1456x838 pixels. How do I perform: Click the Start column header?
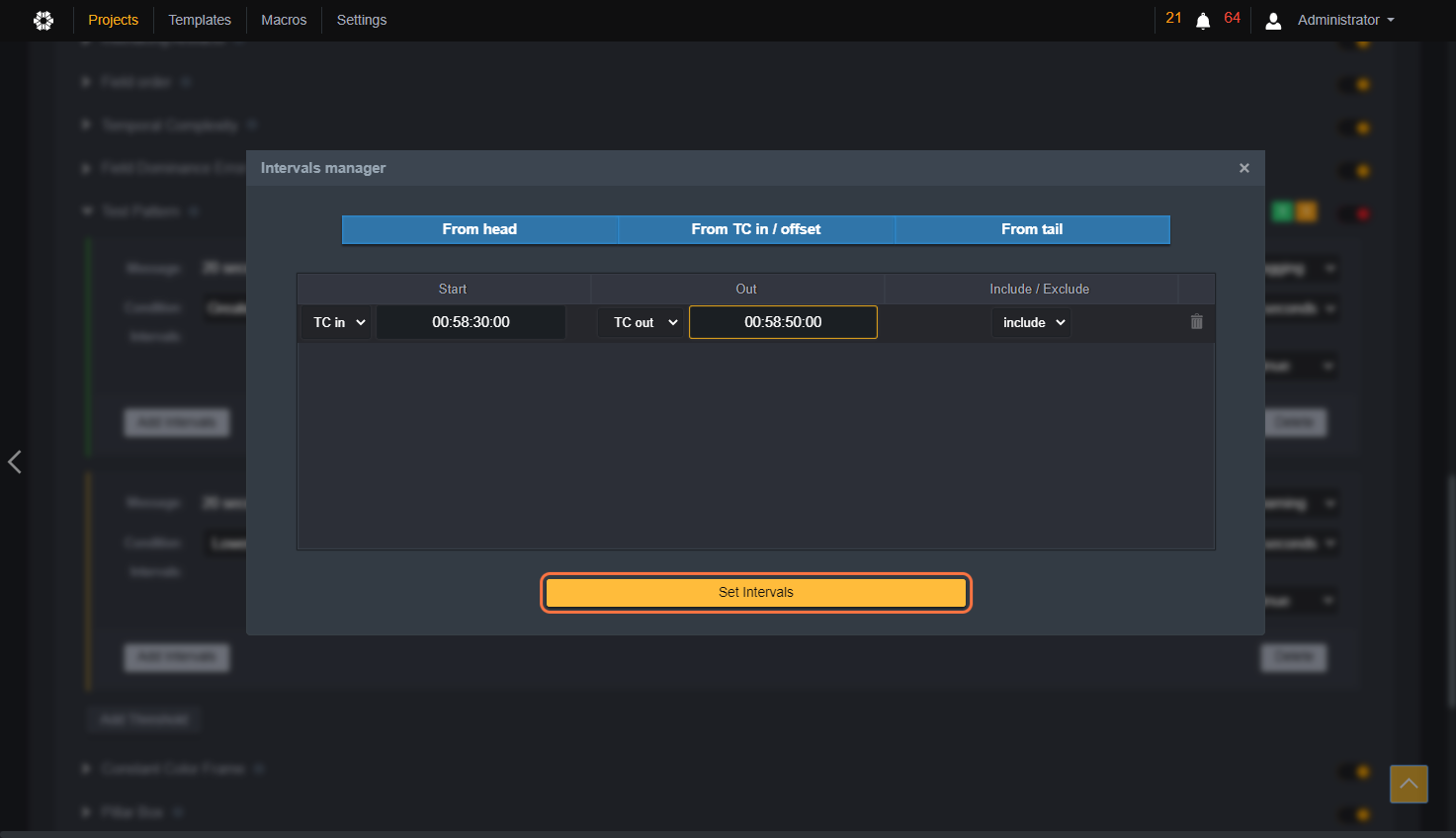(453, 289)
